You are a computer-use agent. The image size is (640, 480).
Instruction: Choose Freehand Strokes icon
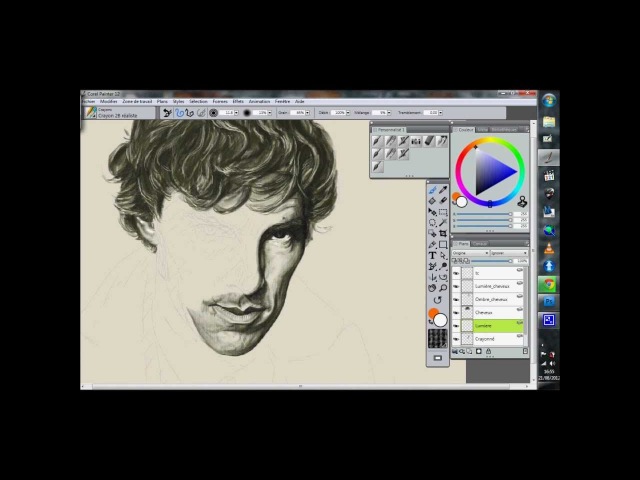179,113
